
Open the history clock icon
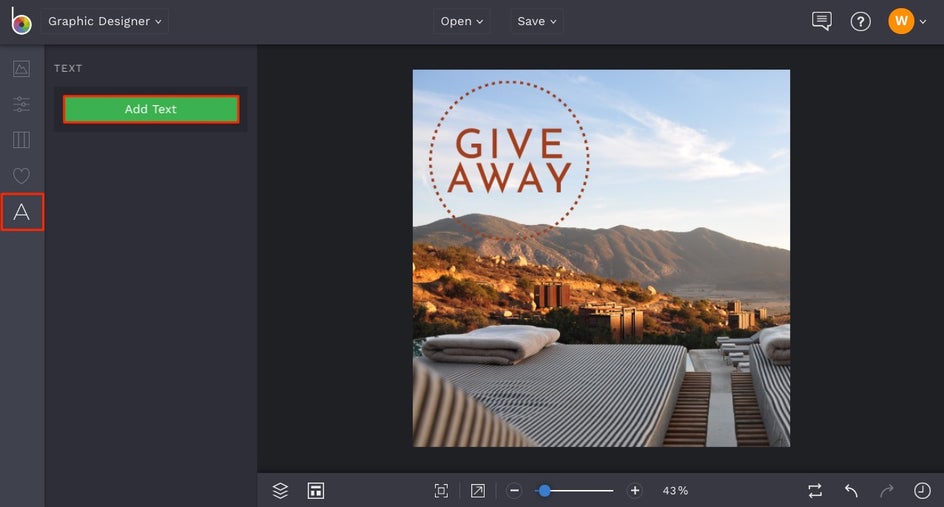coord(922,491)
